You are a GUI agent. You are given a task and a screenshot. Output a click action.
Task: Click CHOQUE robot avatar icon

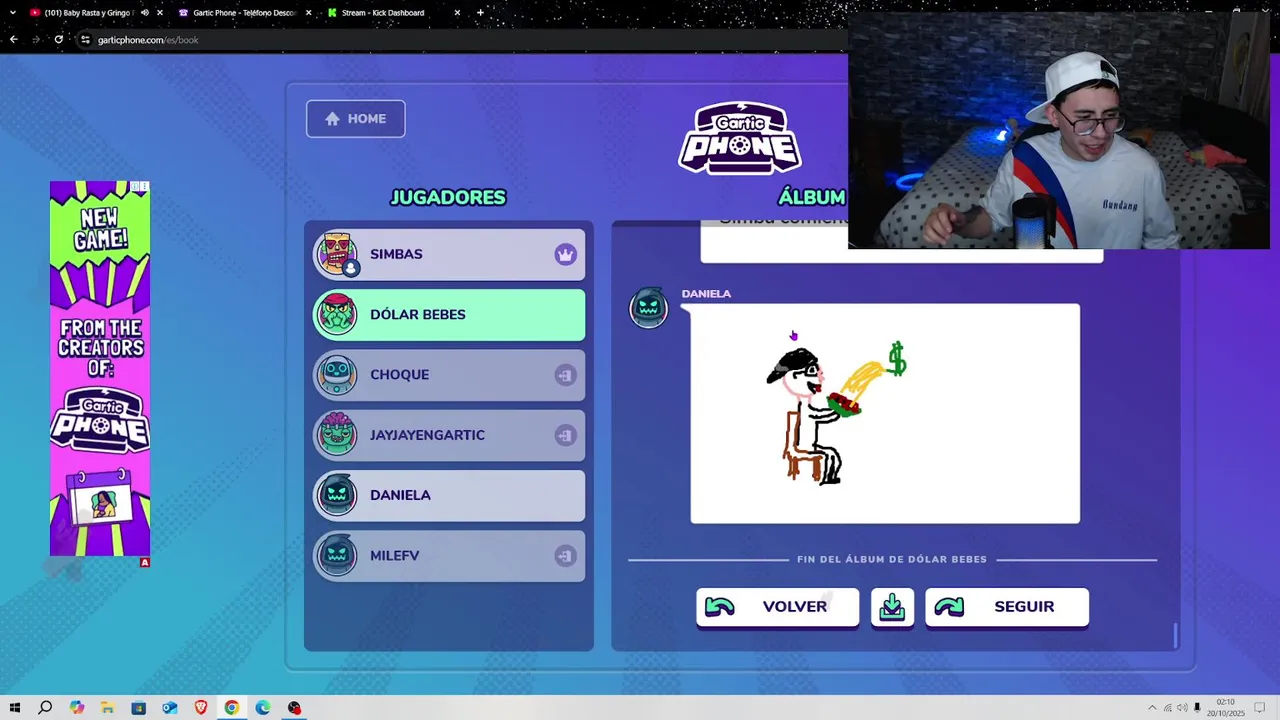click(337, 375)
